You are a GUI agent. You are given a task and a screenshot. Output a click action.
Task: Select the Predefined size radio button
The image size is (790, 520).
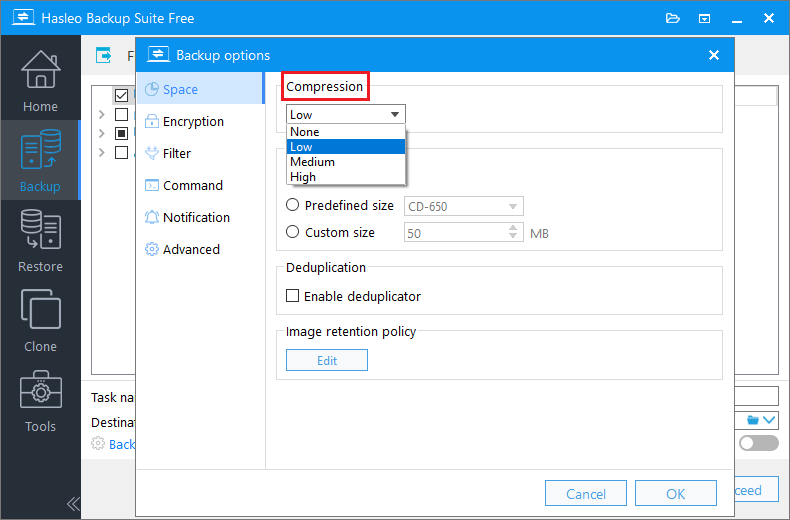[x=293, y=205]
